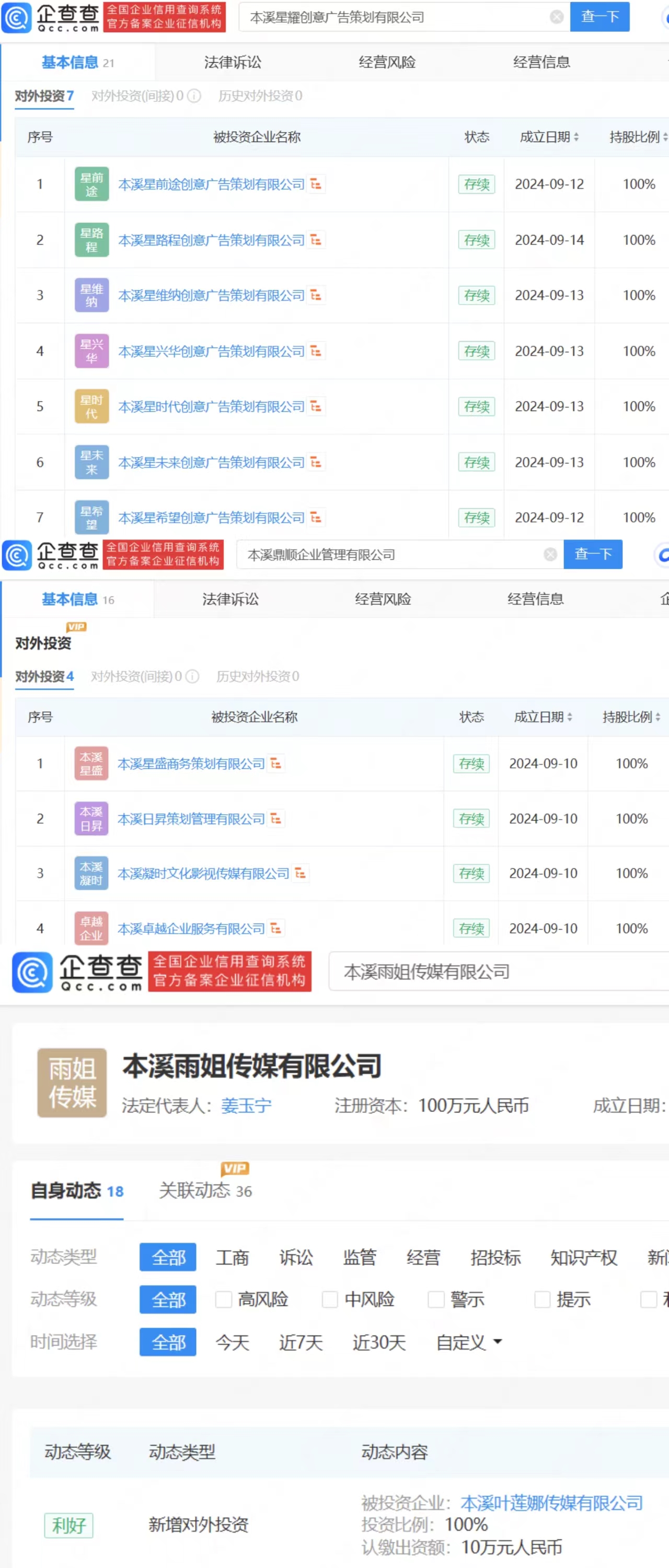
Task: Click the 星时代 company logo tile
Action: pos(92,406)
